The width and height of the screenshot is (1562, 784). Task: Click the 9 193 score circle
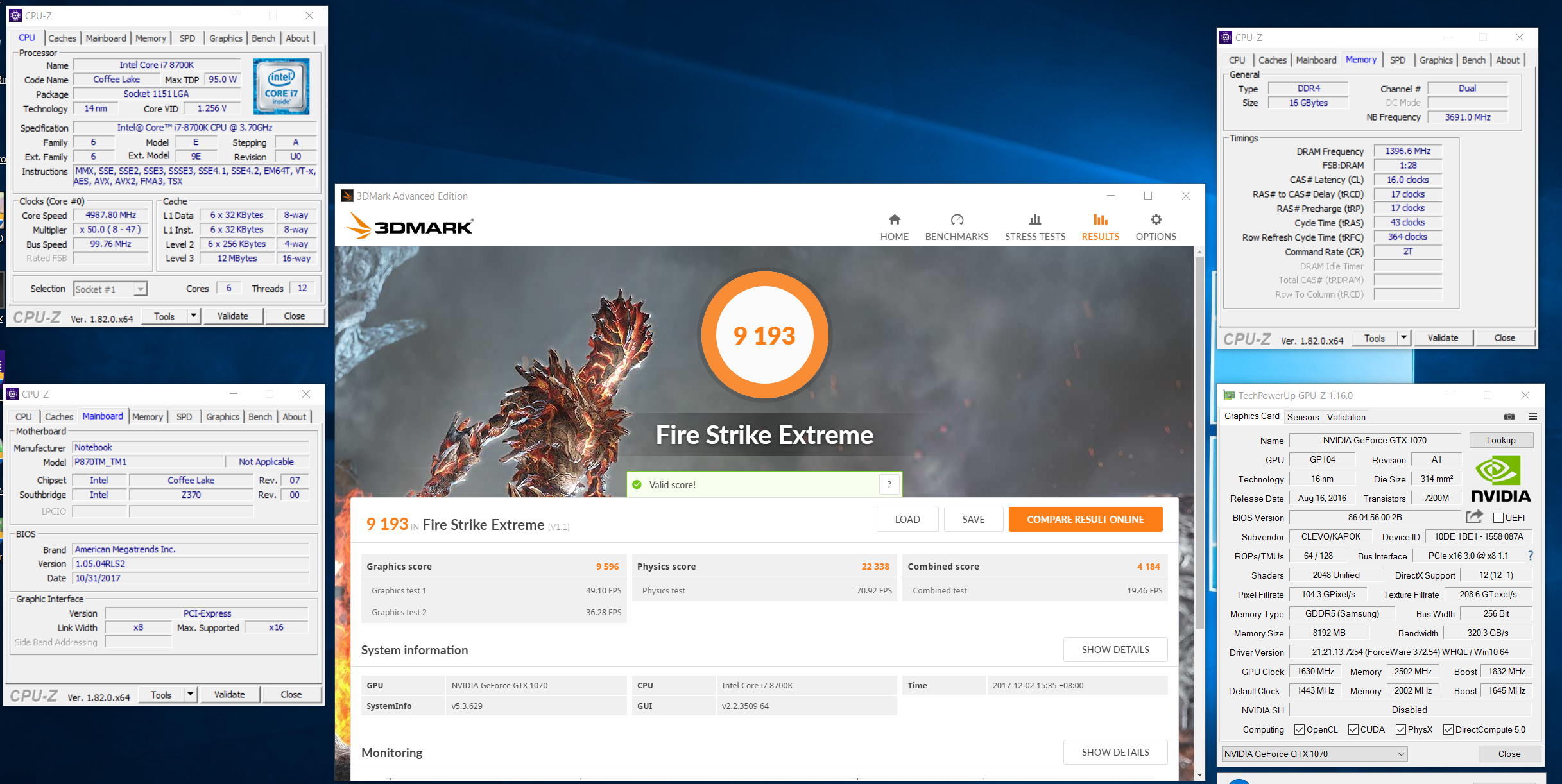764,335
